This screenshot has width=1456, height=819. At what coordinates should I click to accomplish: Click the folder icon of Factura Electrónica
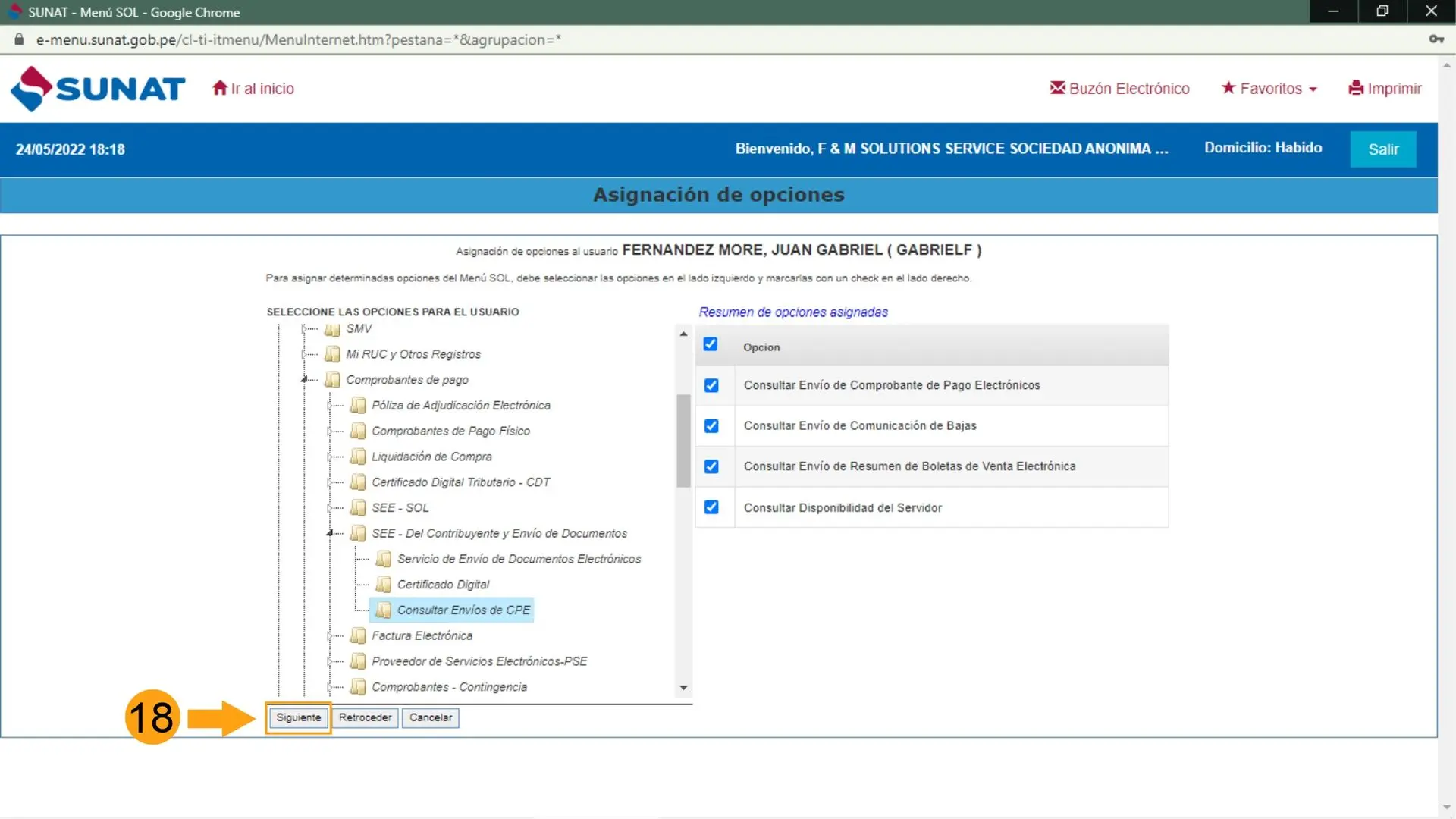tap(358, 635)
